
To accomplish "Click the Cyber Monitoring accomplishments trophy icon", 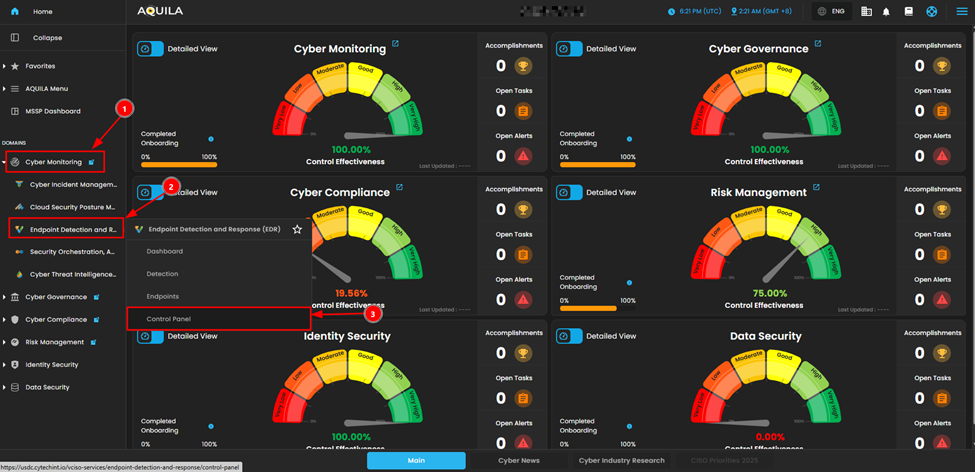I will point(522,66).
